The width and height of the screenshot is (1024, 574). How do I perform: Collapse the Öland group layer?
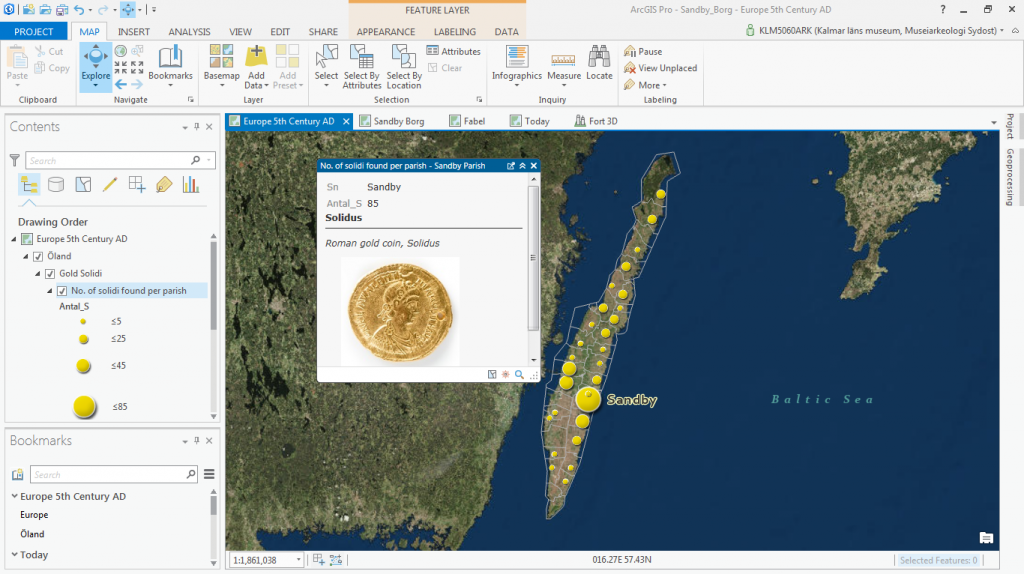pos(26,256)
